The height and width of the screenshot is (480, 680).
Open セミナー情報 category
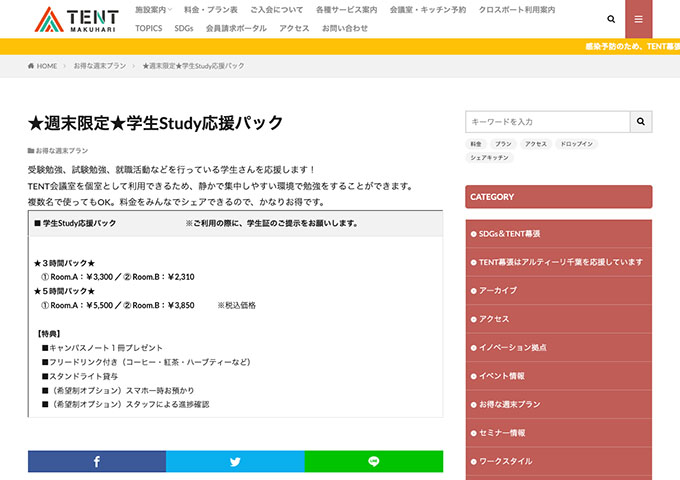tap(559, 433)
